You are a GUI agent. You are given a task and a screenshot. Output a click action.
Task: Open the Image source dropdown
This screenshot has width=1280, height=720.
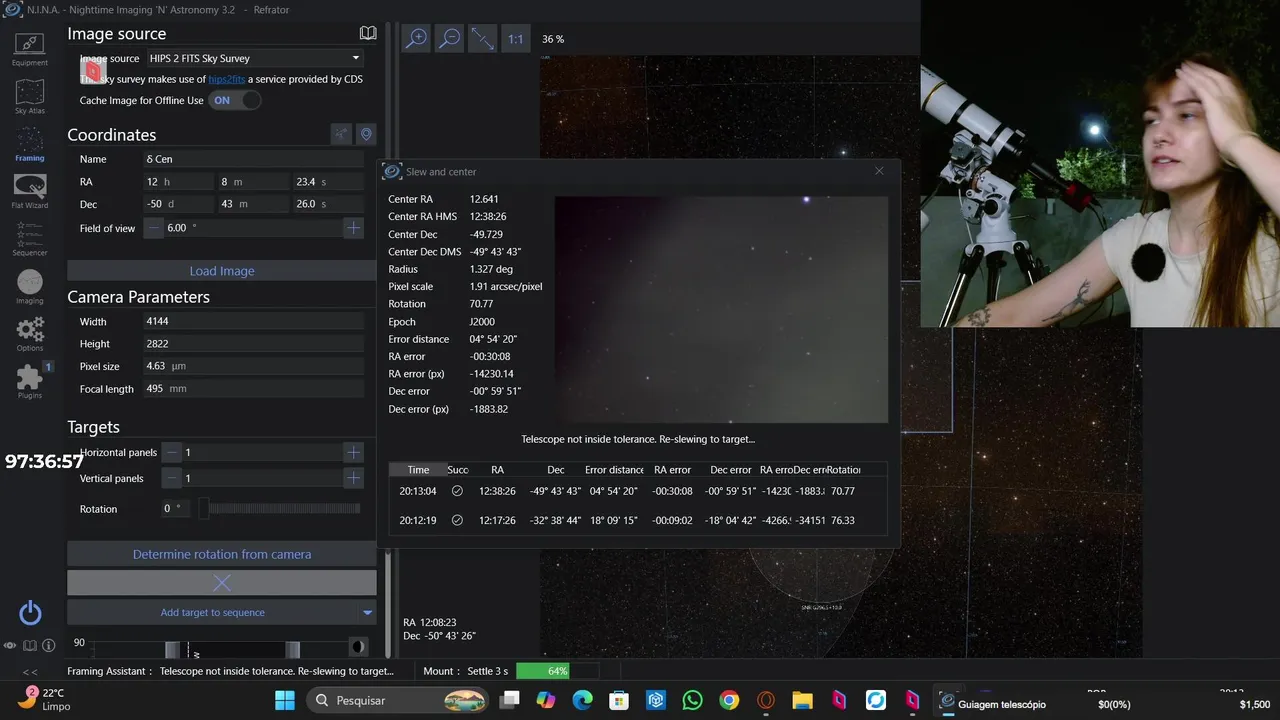(255, 58)
